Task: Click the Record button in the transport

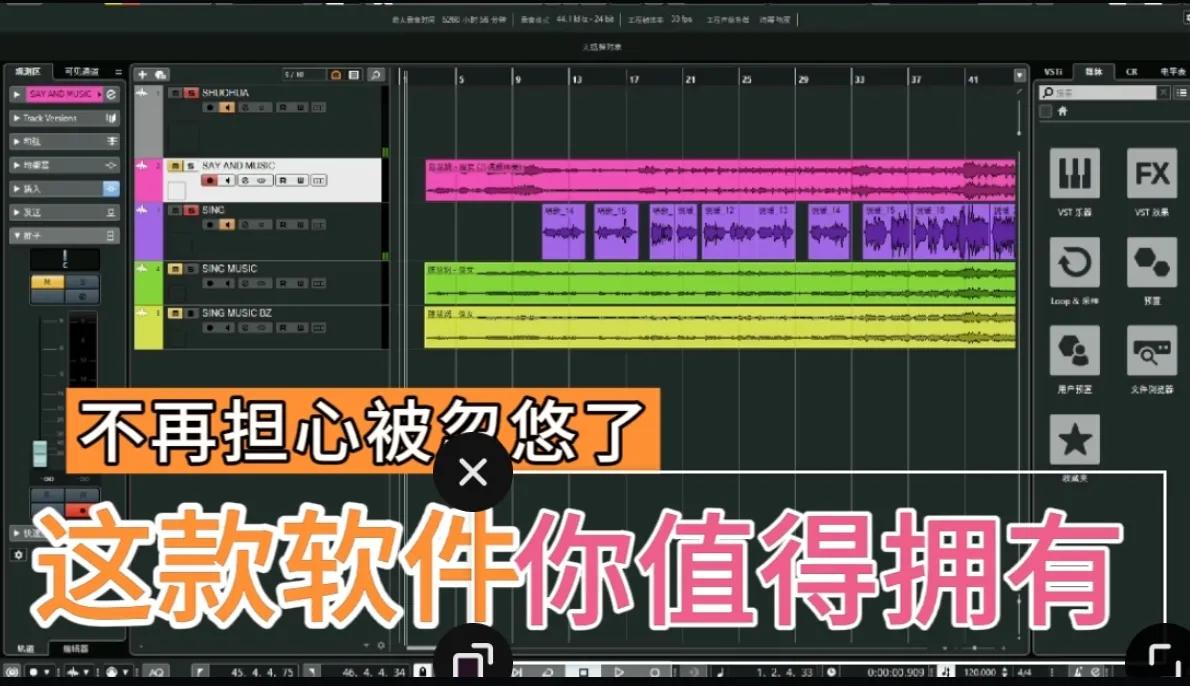Action: click(654, 672)
